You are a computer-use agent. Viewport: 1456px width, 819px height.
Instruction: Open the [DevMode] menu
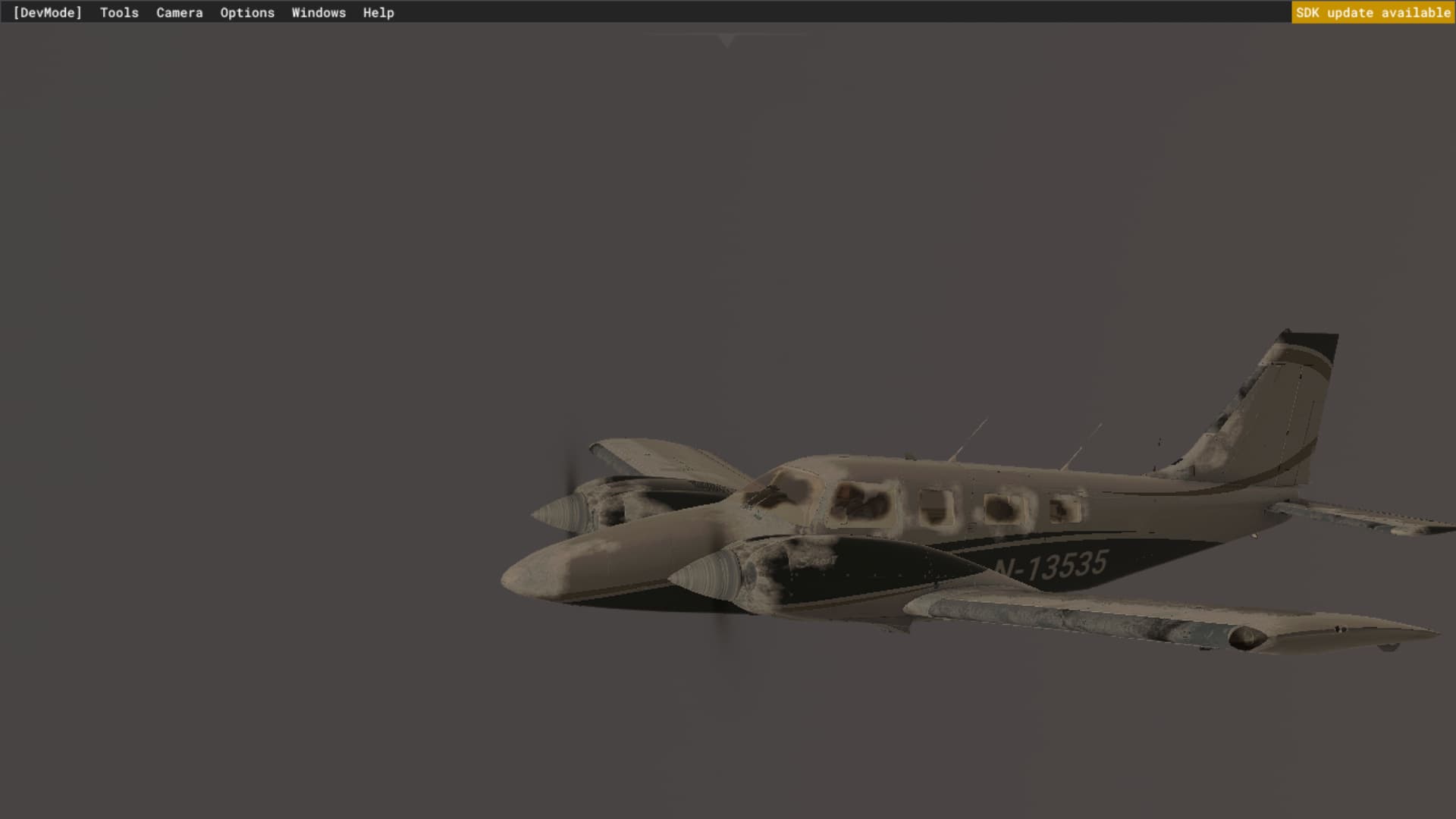[x=47, y=12]
